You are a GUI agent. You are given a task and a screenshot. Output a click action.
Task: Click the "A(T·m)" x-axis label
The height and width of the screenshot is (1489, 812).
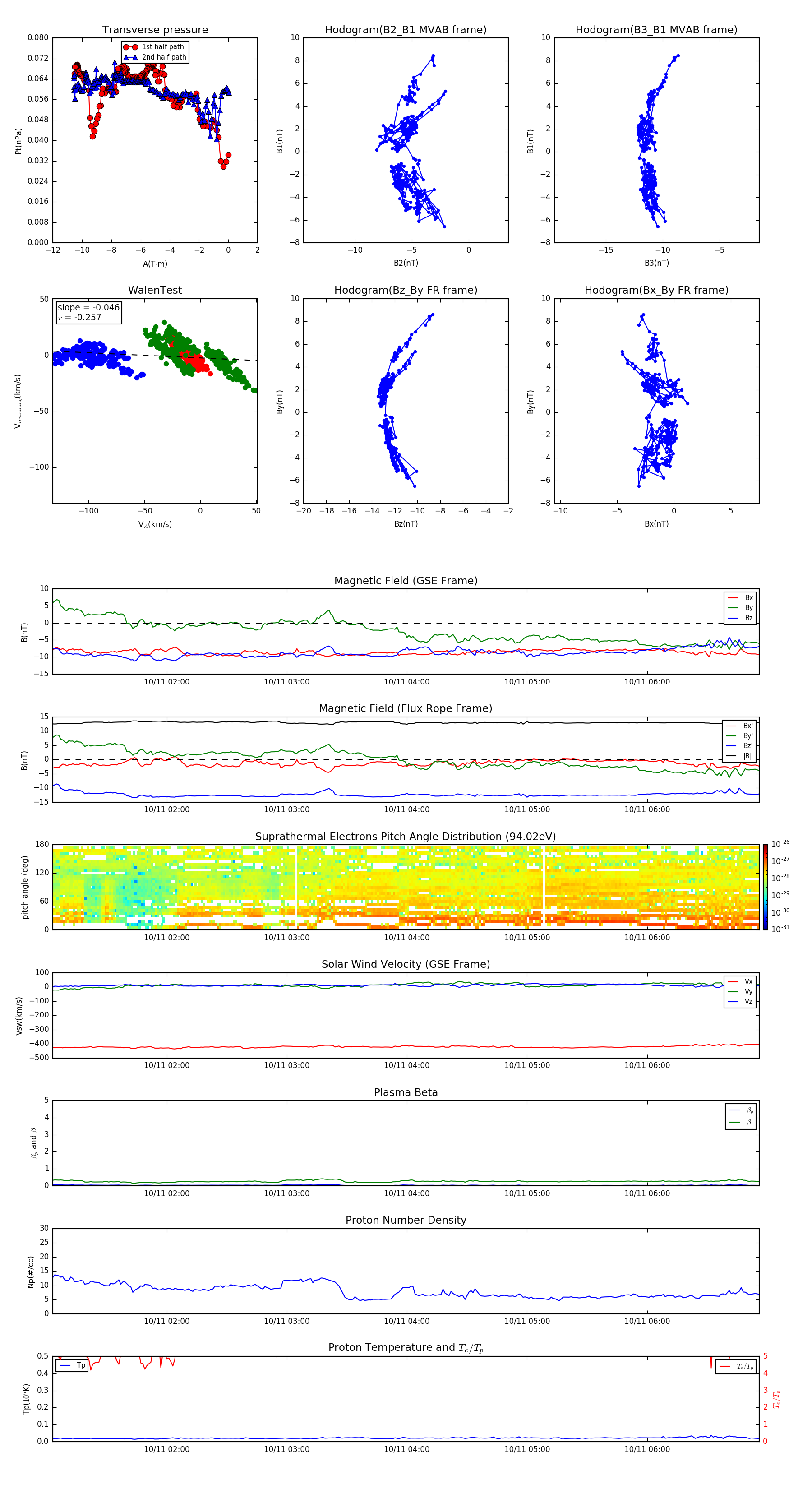tap(155, 264)
